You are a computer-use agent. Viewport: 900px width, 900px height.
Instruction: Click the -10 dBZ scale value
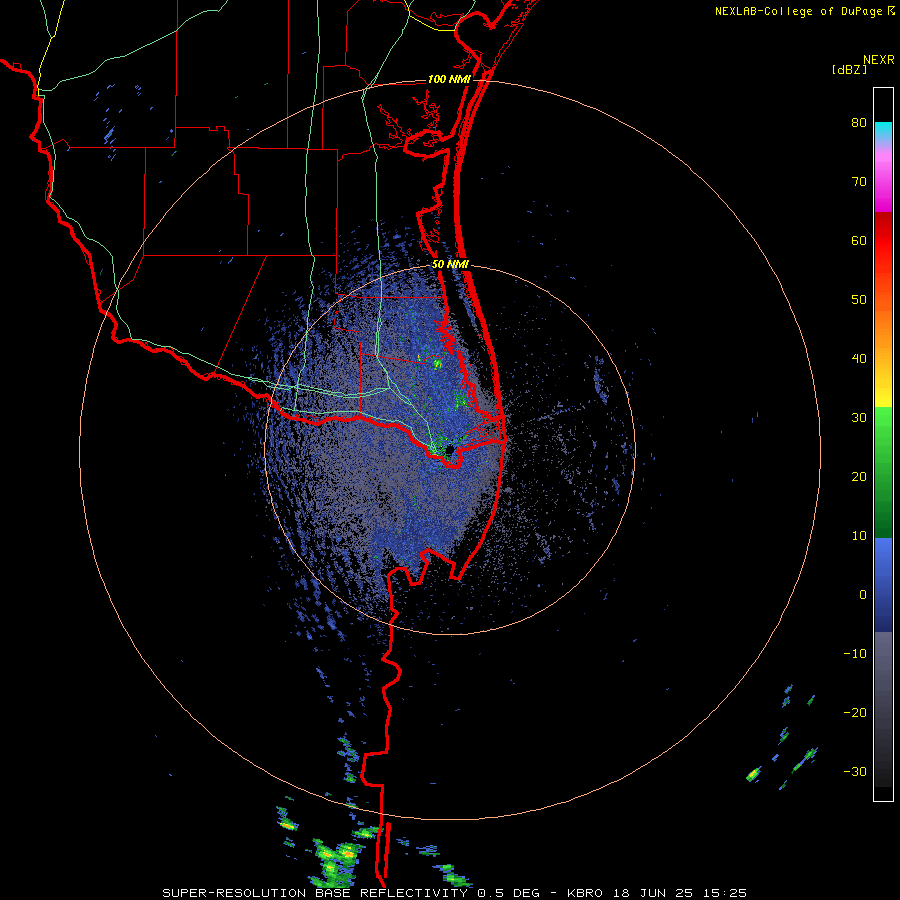tap(855, 654)
